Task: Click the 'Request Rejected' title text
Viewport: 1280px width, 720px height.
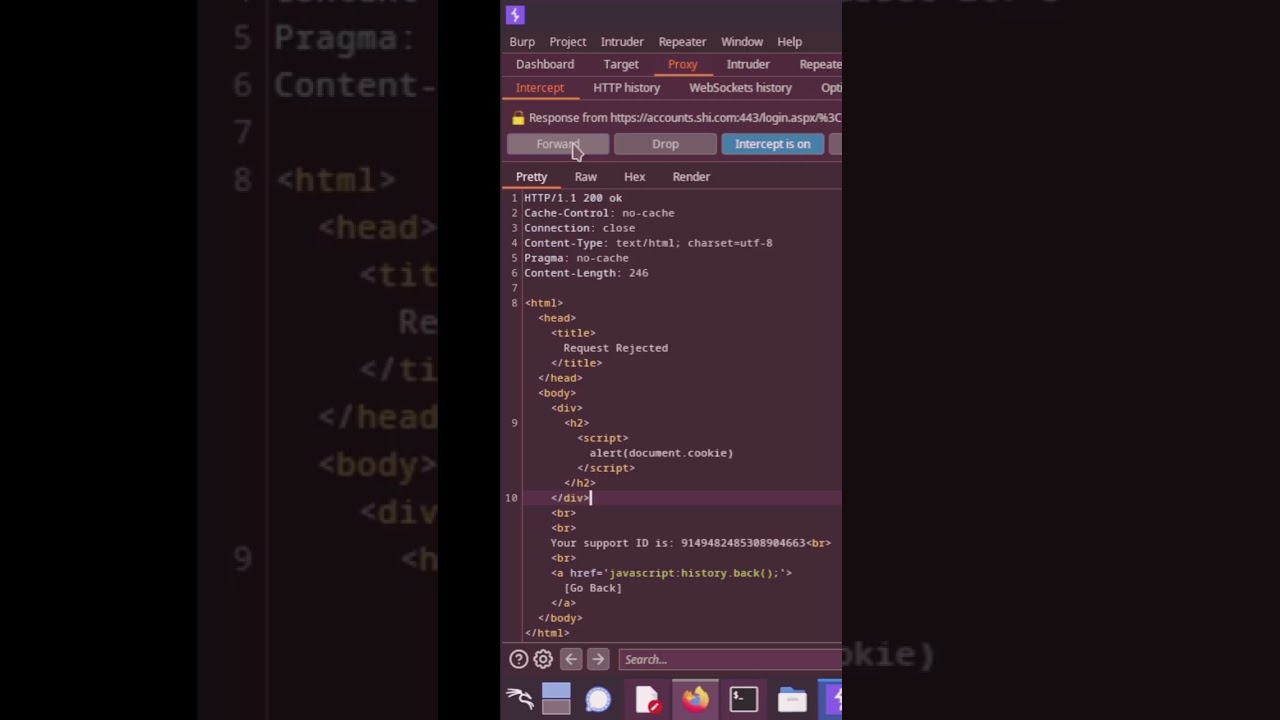Action: pyautogui.click(x=616, y=348)
